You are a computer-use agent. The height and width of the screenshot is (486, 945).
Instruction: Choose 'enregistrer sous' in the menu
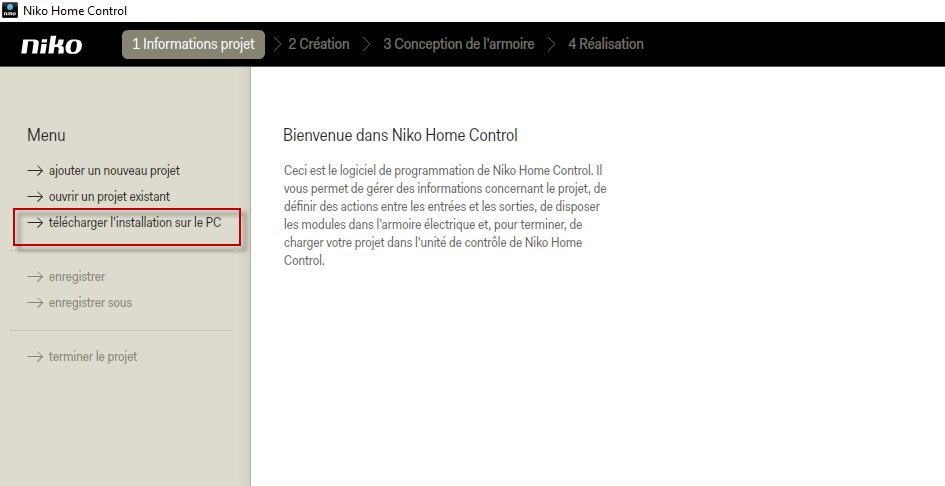[90, 303]
